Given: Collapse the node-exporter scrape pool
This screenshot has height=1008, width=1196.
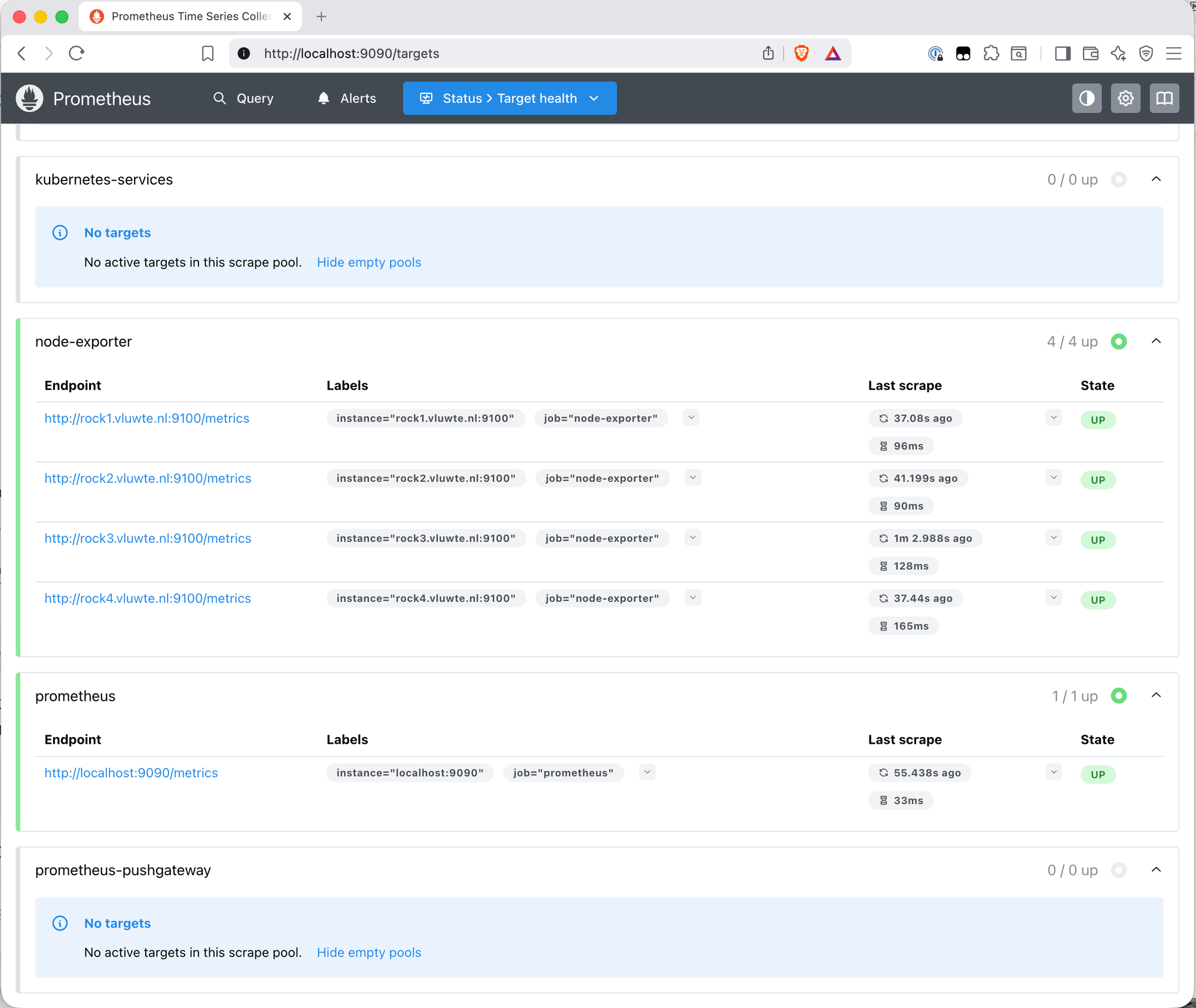Looking at the screenshot, I should tap(1155, 341).
